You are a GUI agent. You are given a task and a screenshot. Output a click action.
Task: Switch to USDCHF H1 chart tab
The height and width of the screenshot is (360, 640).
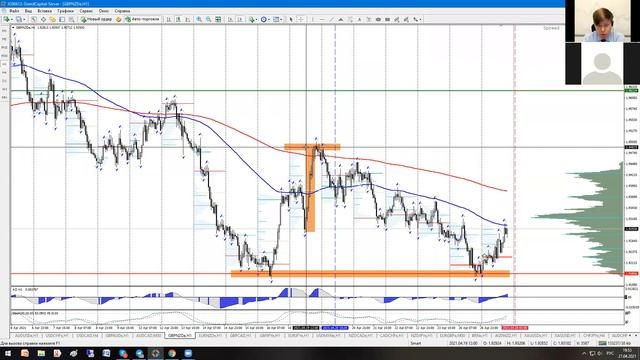click(57, 336)
